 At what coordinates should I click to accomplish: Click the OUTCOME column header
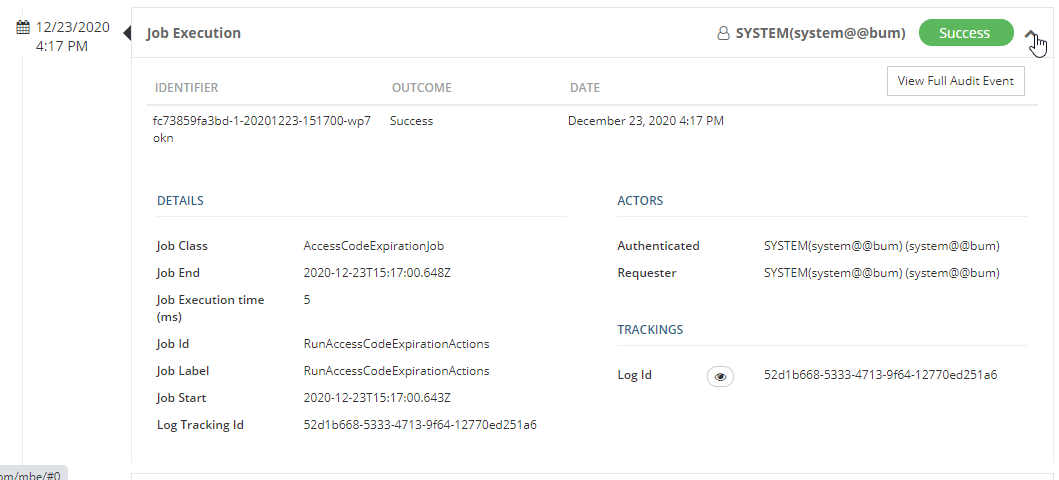coord(421,88)
